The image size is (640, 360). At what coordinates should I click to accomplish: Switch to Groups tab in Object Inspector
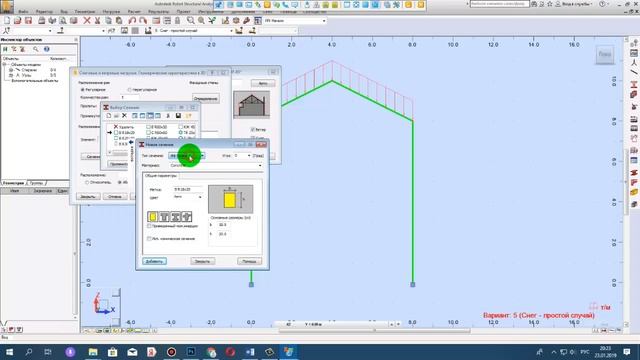[36, 183]
